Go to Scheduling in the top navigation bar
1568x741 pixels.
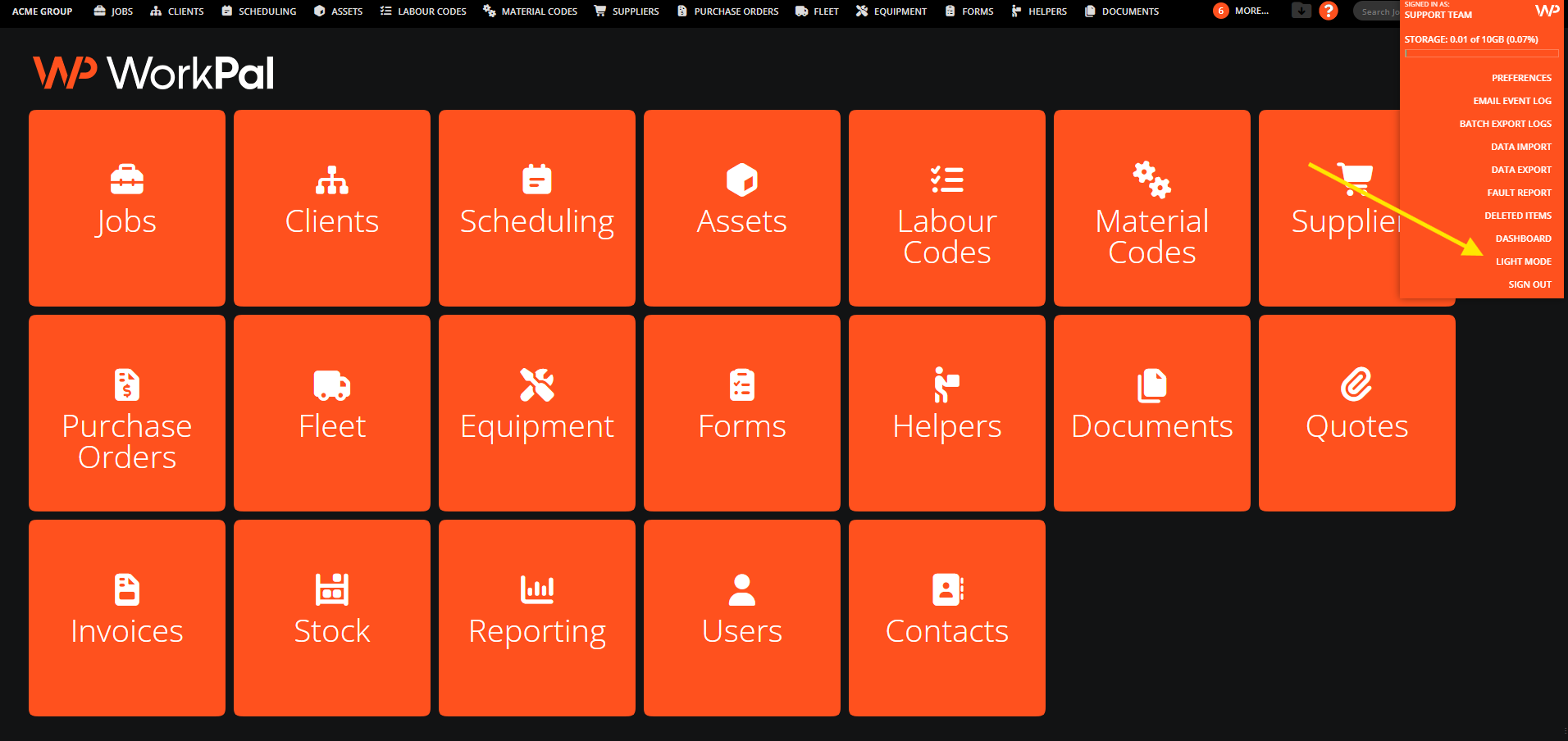click(x=259, y=11)
